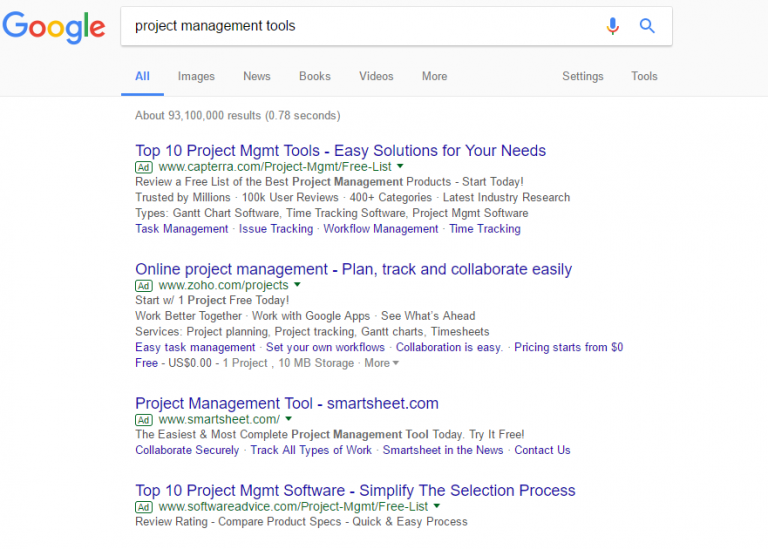This screenshot has width=768, height=549.
Task: Expand More pricing options in Zoho ad
Action: click(x=382, y=363)
